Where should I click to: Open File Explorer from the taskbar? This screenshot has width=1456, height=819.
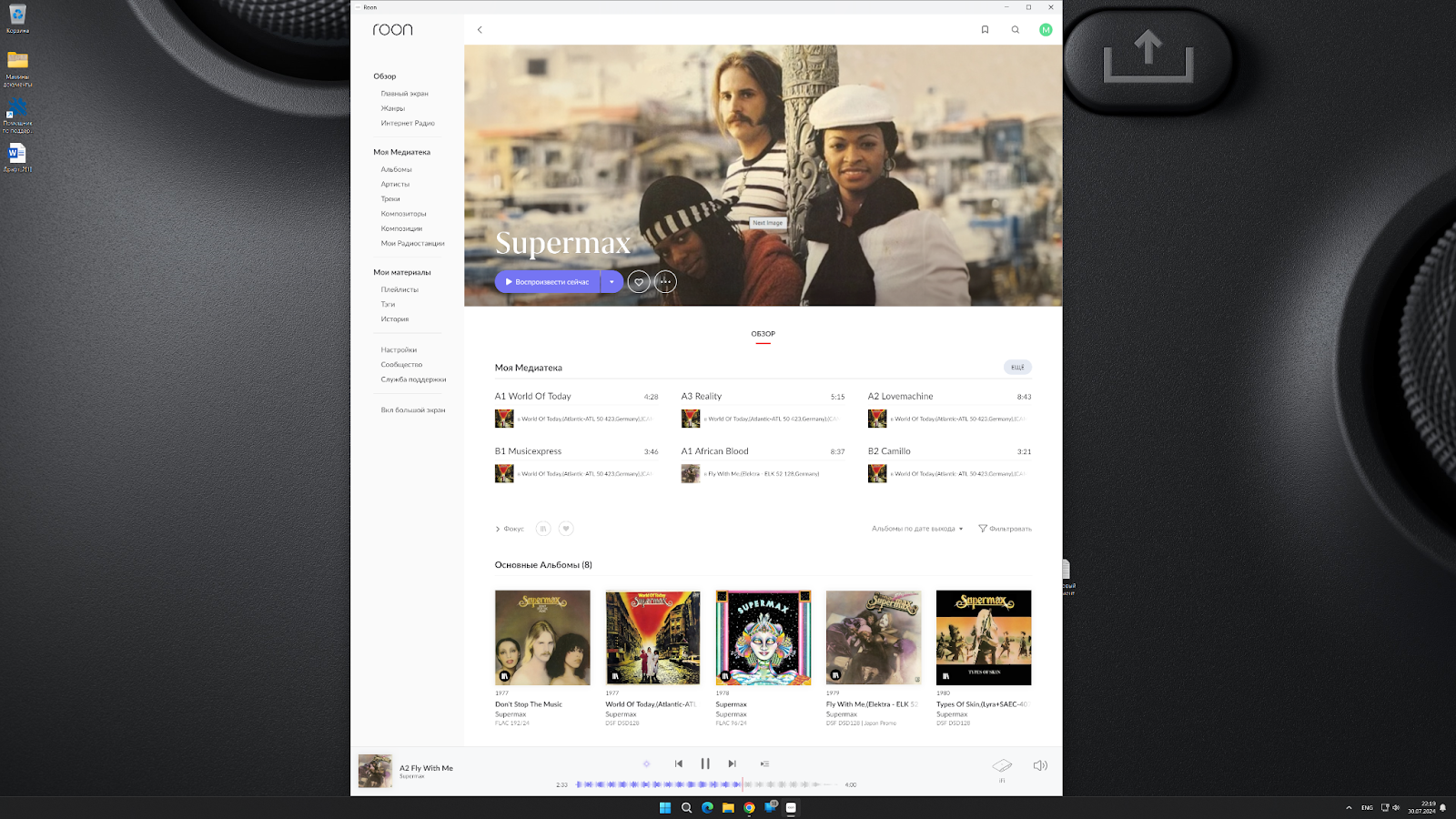point(728,808)
